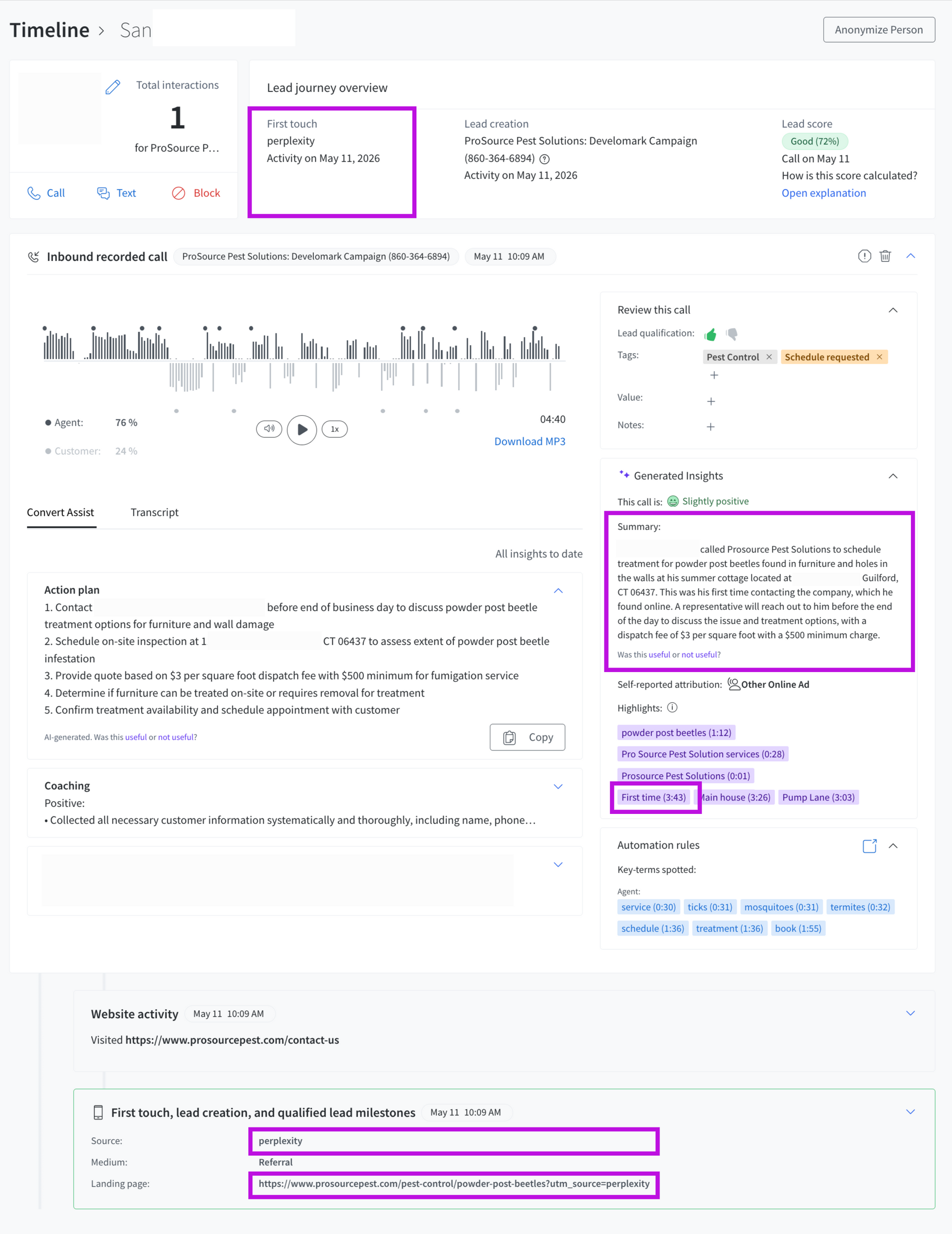Viewport: 952px width, 1234px height.
Task: Click the tracking number help icon
Action: [544, 159]
